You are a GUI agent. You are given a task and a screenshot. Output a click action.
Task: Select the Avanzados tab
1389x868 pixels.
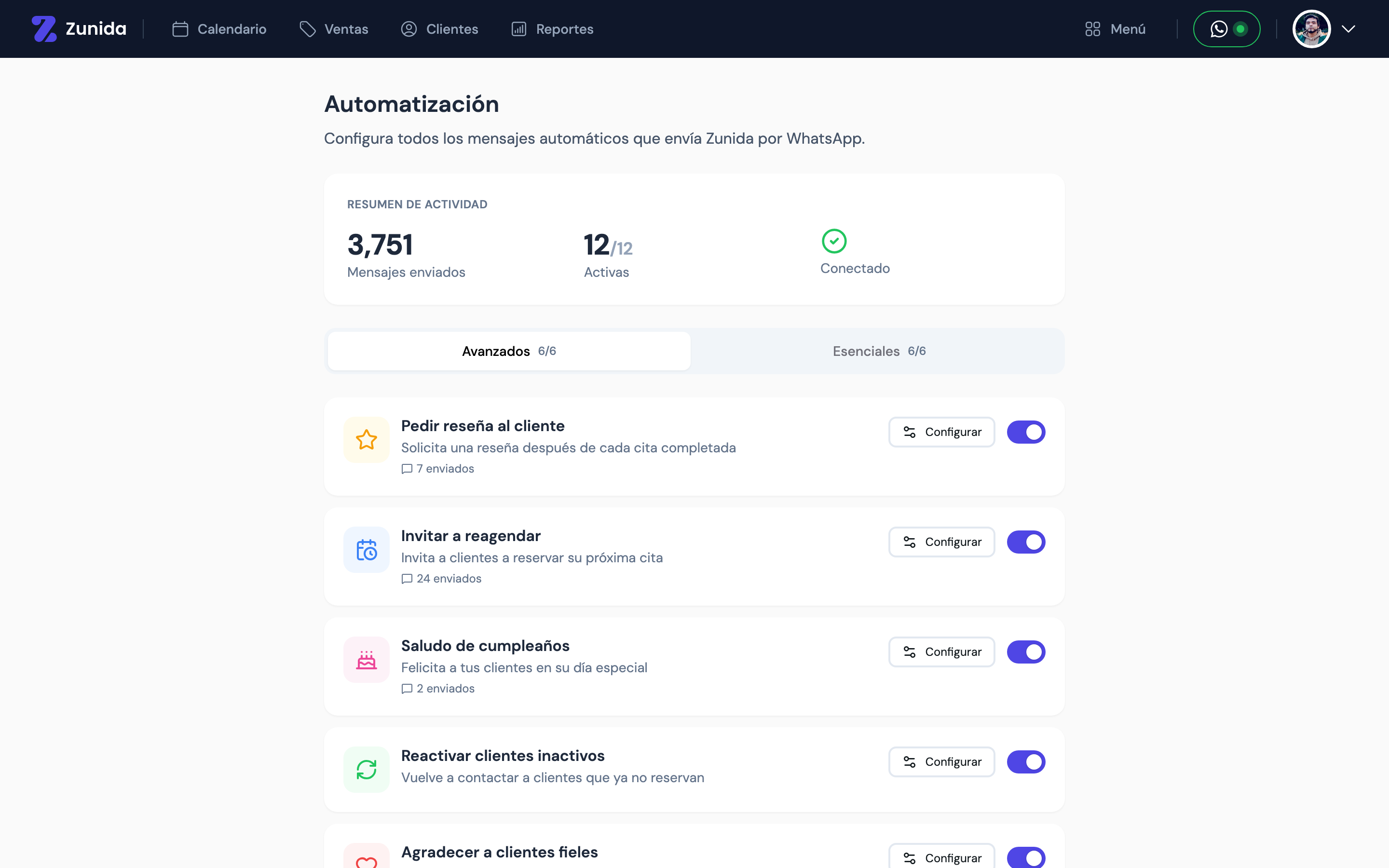pos(509,352)
